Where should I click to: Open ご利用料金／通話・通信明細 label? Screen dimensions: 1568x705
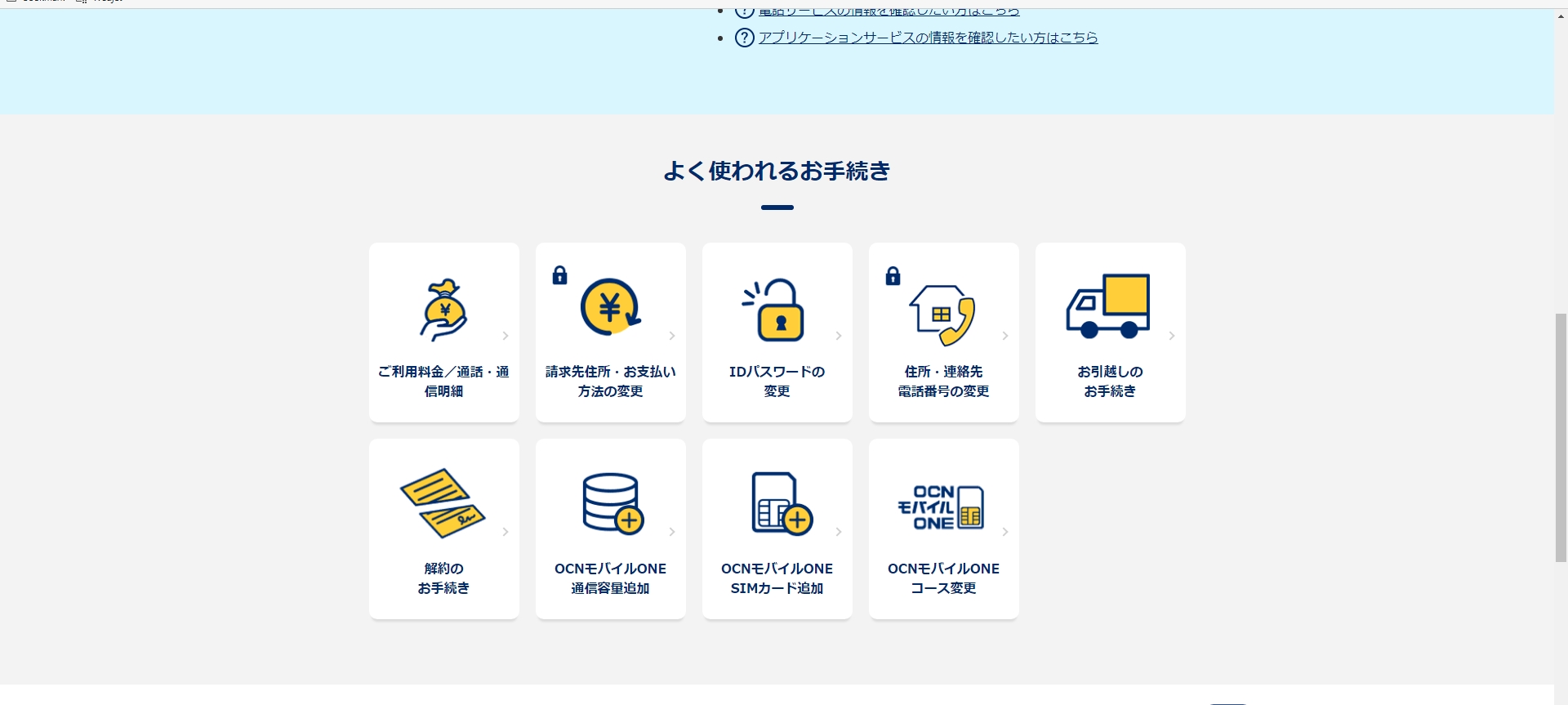443,382
